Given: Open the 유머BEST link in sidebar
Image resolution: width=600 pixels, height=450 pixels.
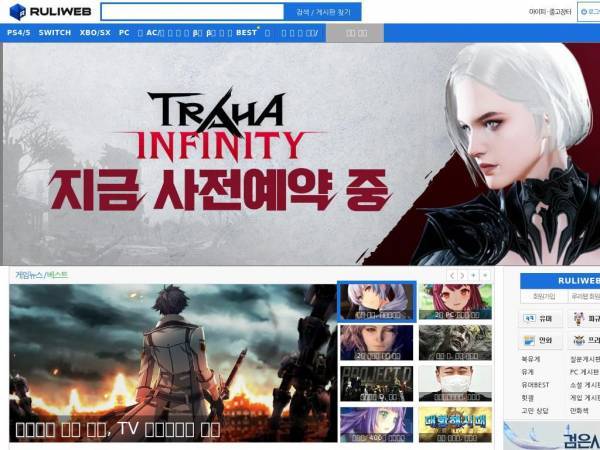Looking at the screenshot, I should pos(535,385).
